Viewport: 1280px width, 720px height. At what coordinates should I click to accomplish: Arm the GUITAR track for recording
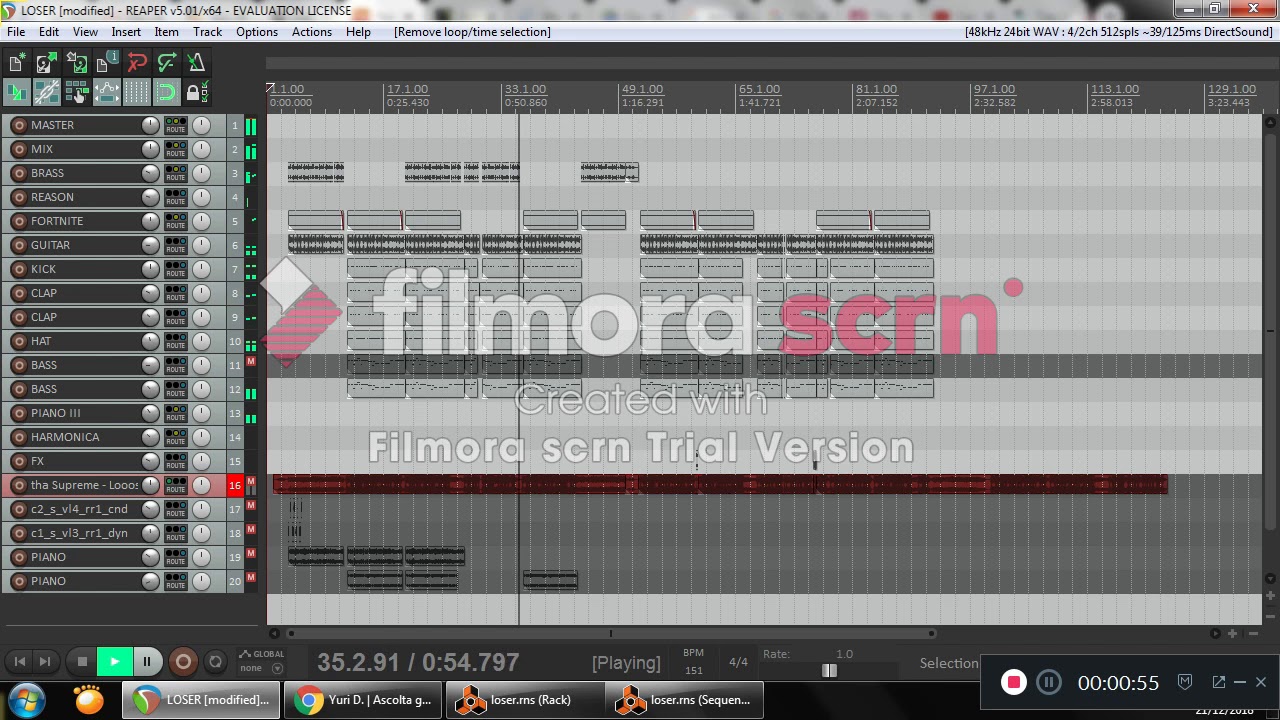(x=18, y=245)
